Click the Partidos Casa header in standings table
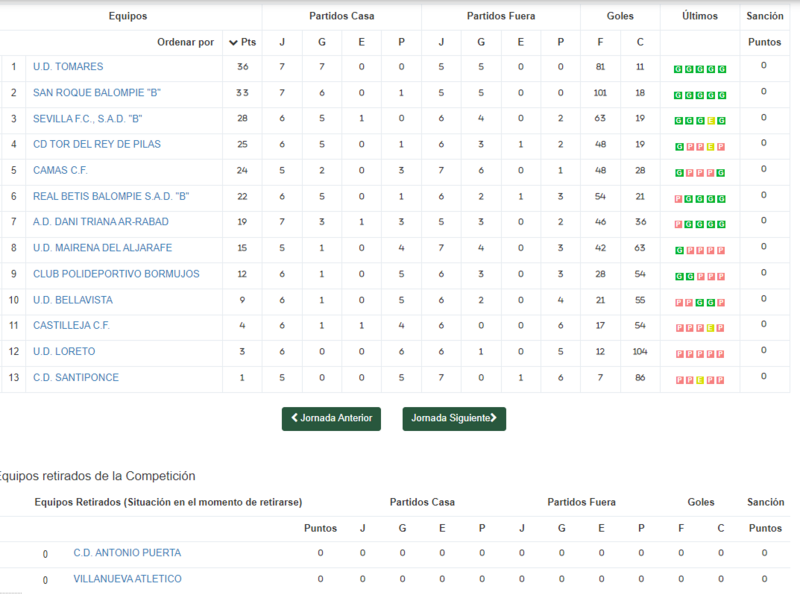This screenshot has height=595, width=800. [x=342, y=16]
